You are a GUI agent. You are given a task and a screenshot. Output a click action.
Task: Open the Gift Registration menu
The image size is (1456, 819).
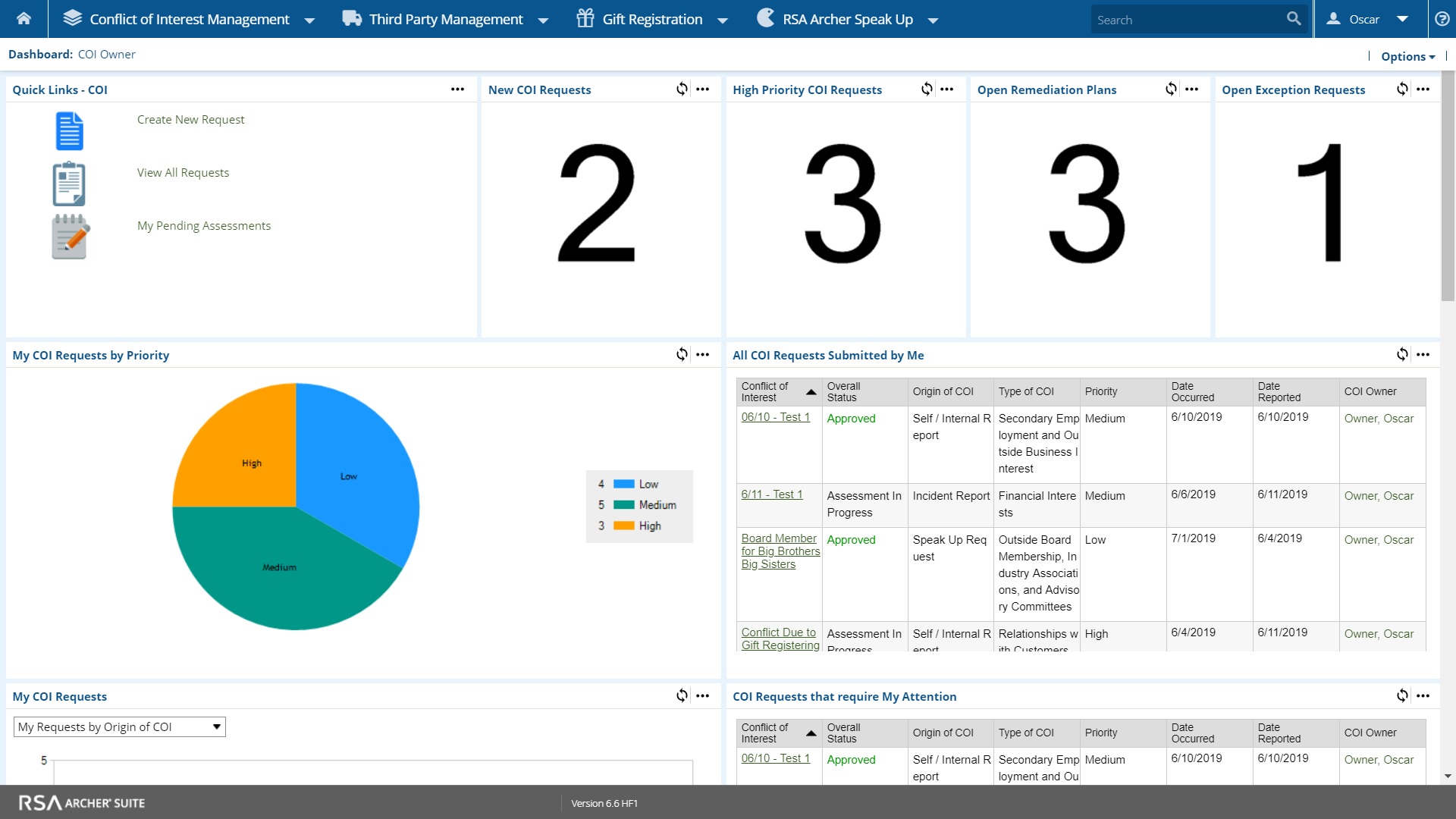pos(652,19)
